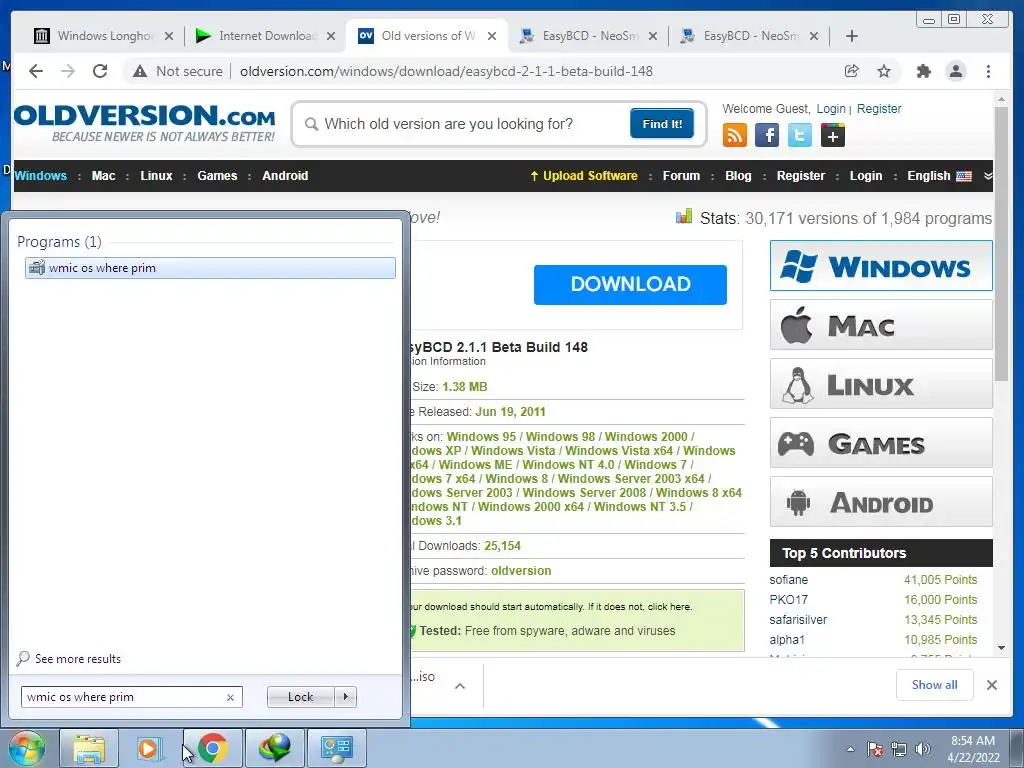The width and height of the screenshot is (1024, 768).
Task: Open the English language selector
Action: (x=939, y=176)
